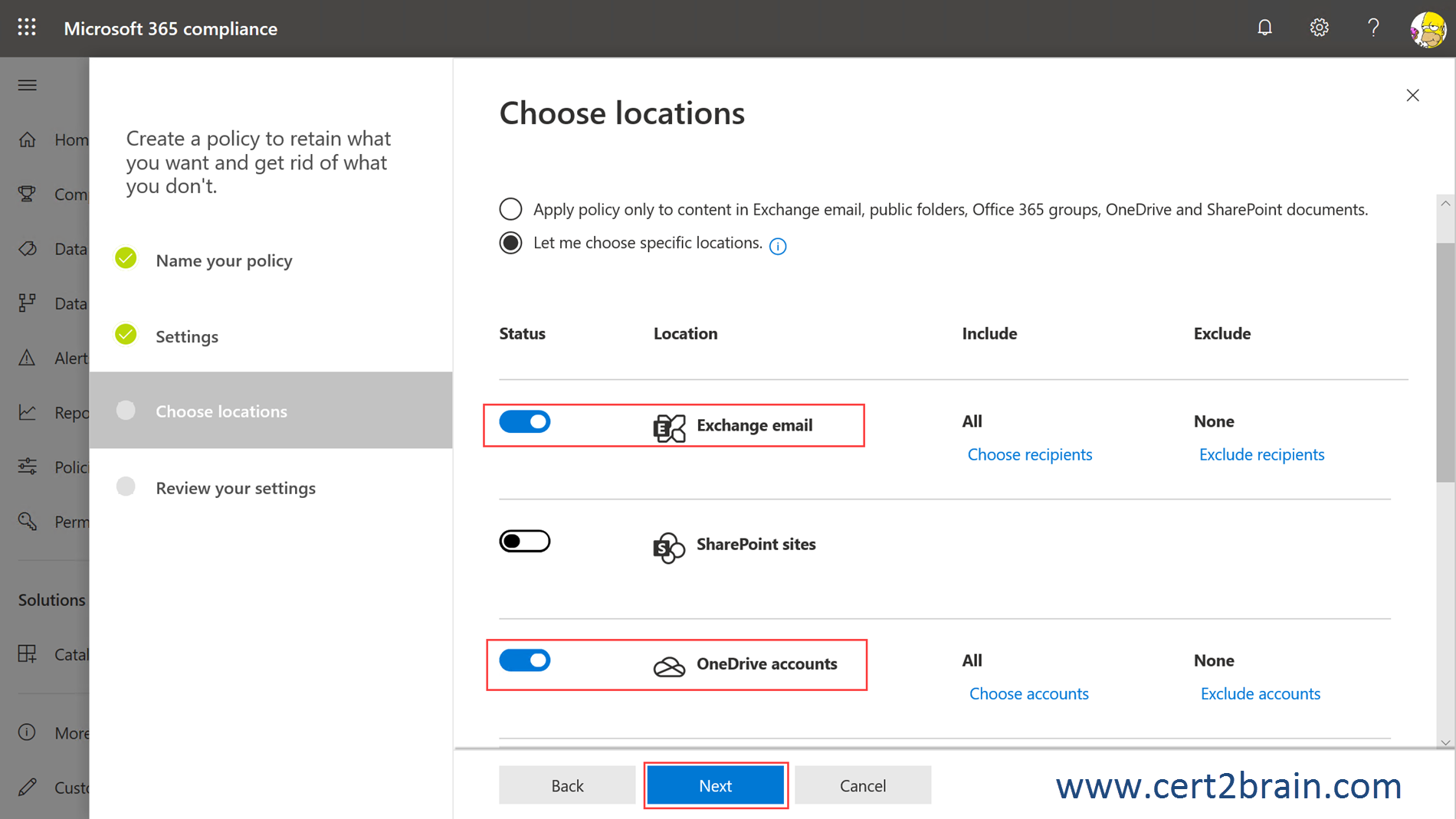Click the More resources info icon
The image size is (1456, 819).
(x=28, y=732)
